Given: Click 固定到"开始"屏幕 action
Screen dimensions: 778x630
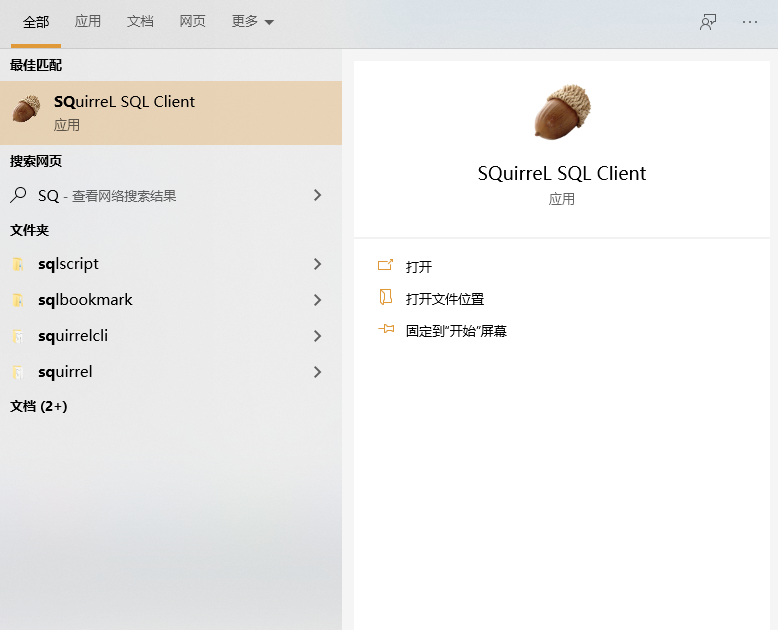Looking at the screenshot, I should [456, 331].
